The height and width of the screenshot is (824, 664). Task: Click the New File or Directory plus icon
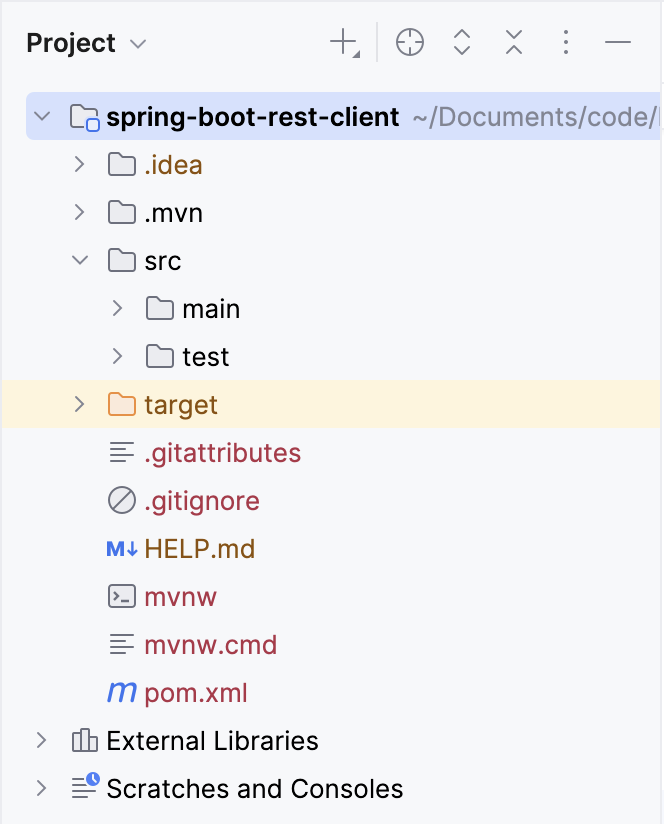[x=343, y=42]
